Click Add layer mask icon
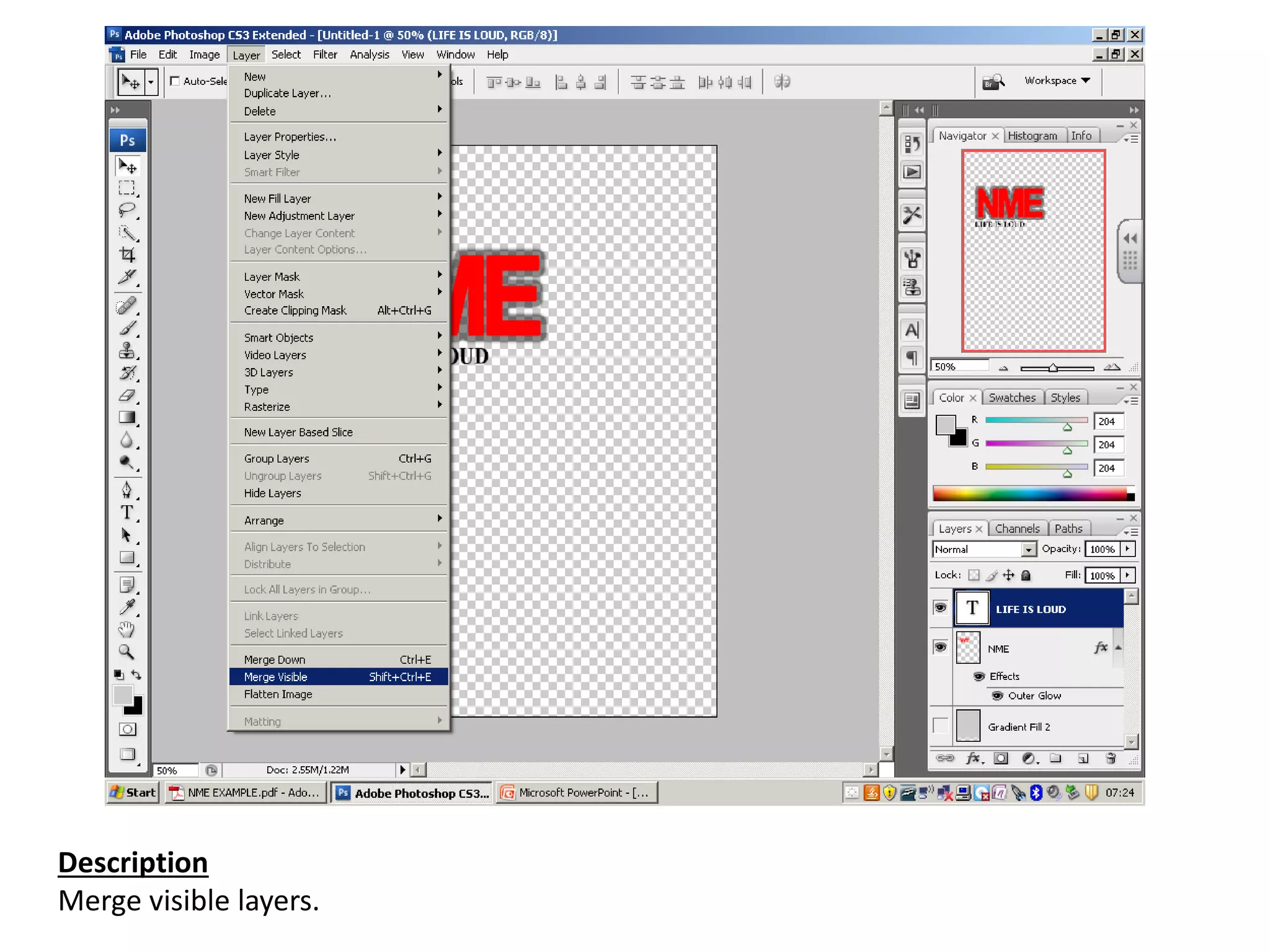The image size is (1270, 952). point(1000,758)
